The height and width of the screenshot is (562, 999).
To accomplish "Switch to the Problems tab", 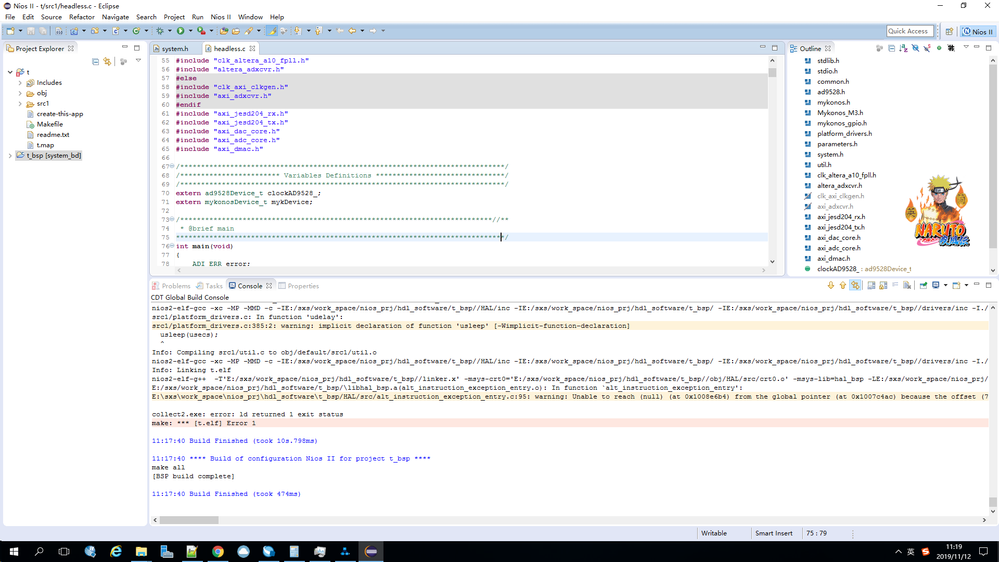I will coord(175,286).
